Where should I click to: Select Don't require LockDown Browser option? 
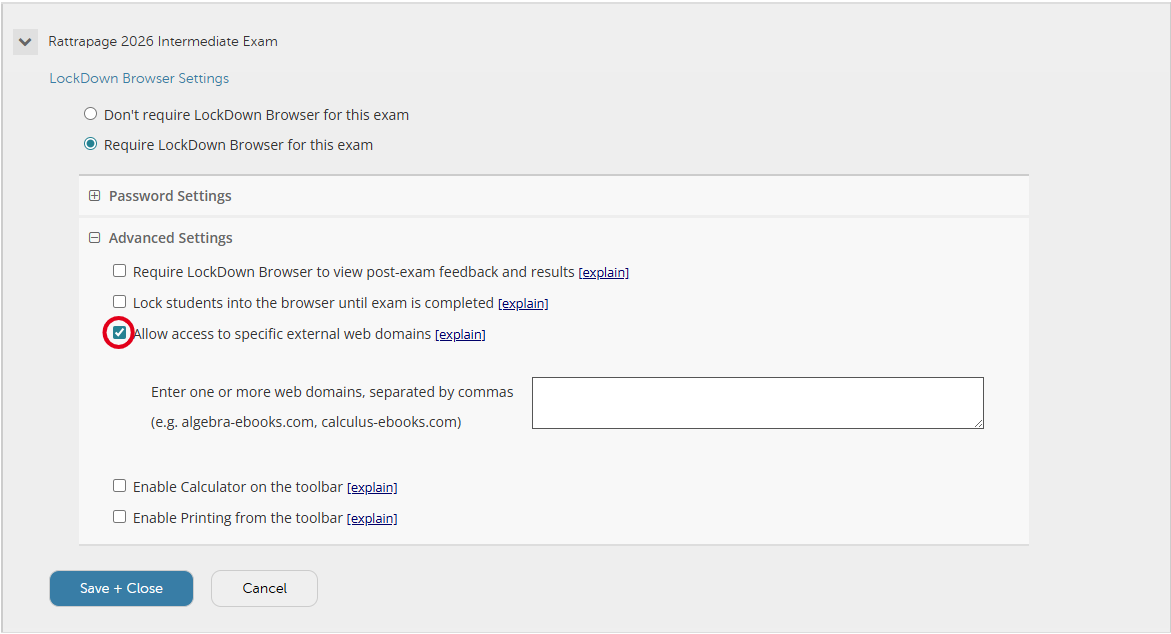[x=91, y=114]
